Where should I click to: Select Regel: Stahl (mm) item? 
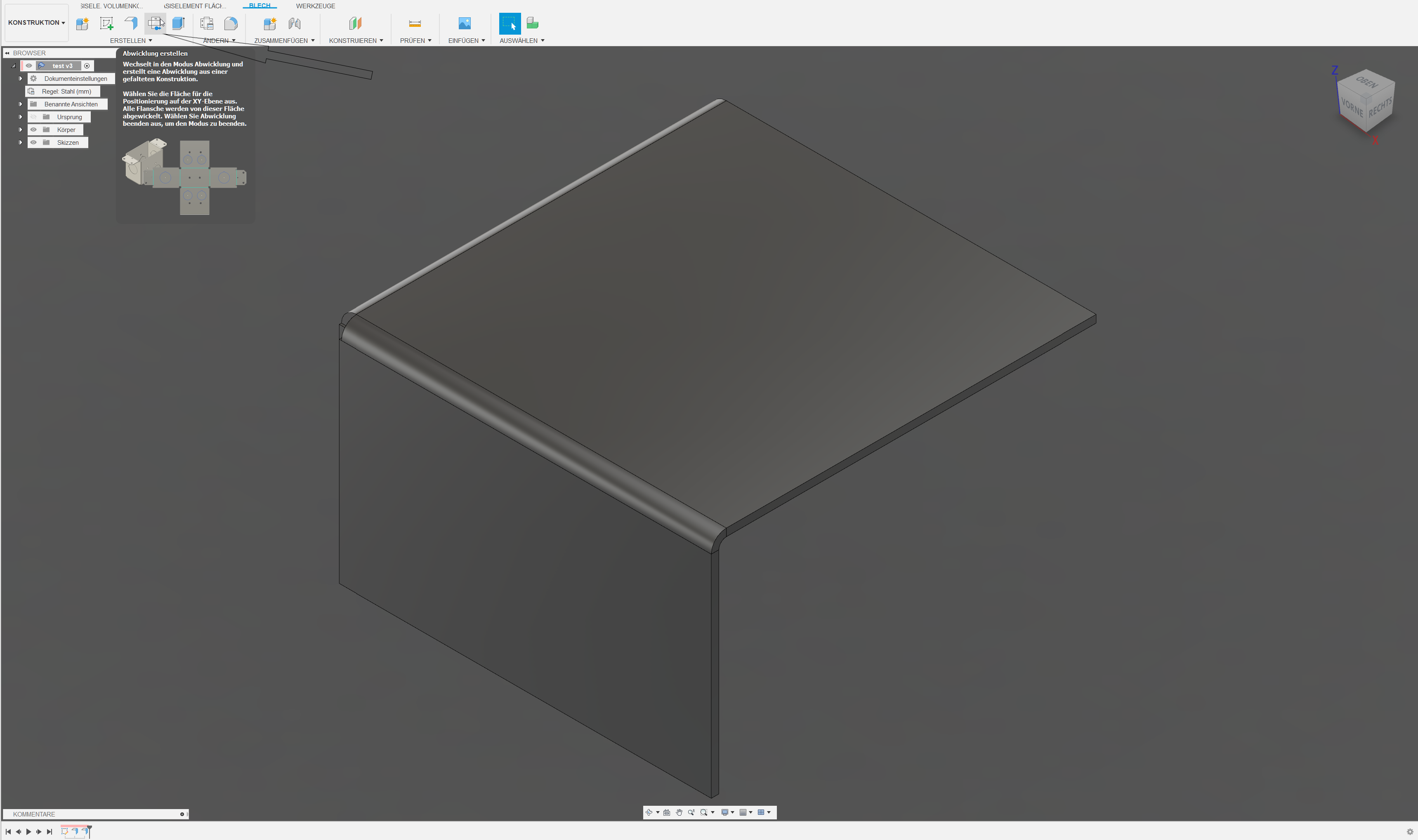(x=66, y=92)
